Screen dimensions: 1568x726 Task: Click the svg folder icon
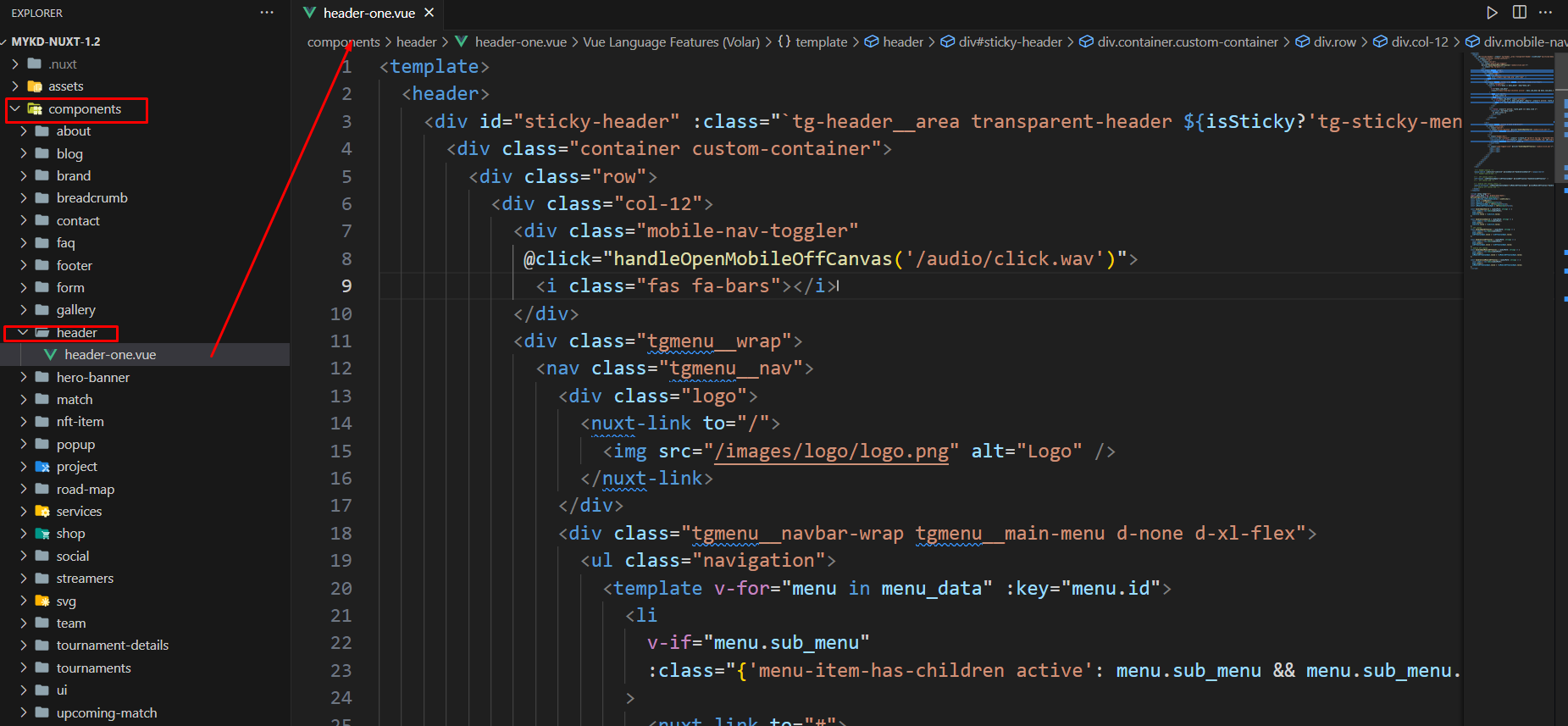click(42, 601)
